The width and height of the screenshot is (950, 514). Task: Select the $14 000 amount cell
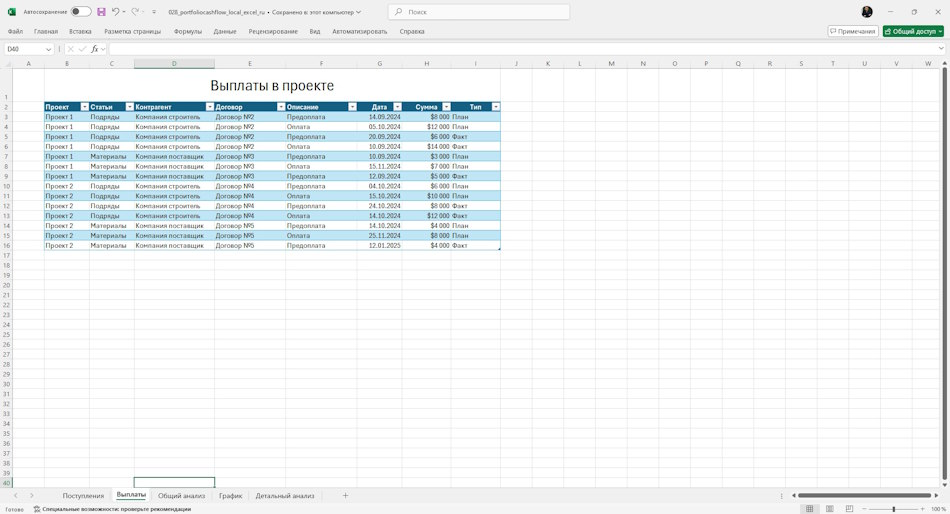pyautogui.click(x=427, y=147)
